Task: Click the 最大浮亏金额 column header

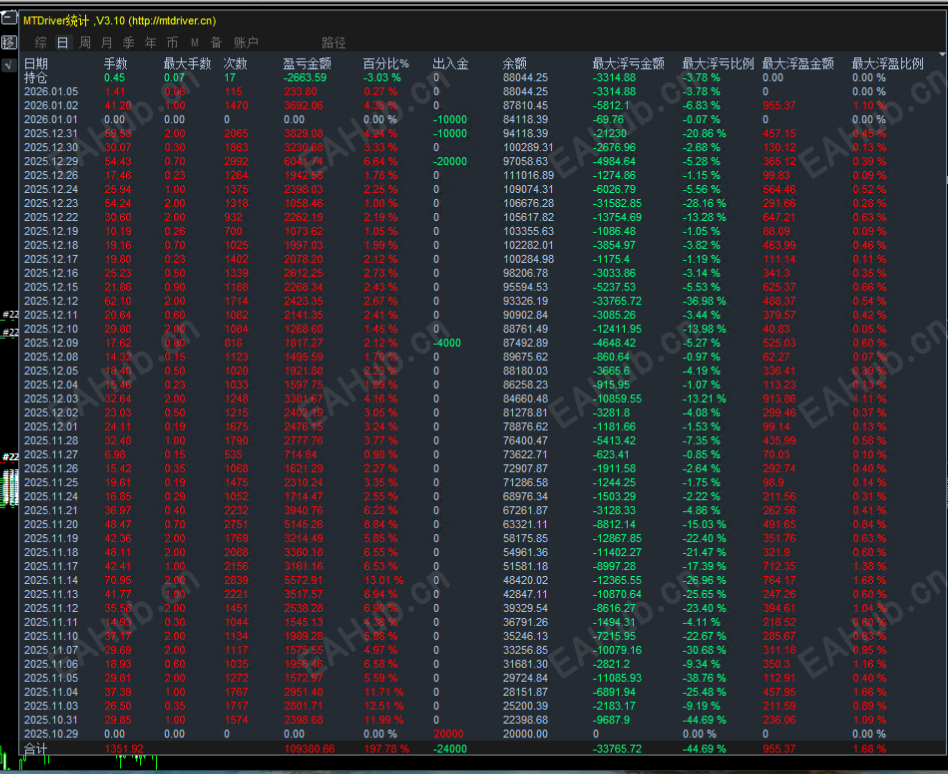Action: click(x=628, y=63)
